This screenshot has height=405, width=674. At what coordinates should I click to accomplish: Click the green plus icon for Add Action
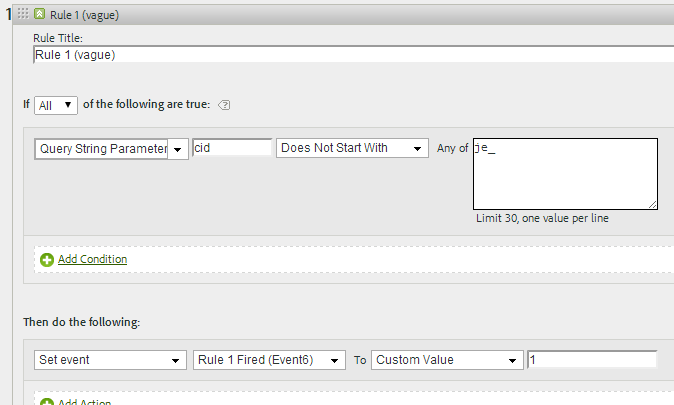[x=46, y=401]
